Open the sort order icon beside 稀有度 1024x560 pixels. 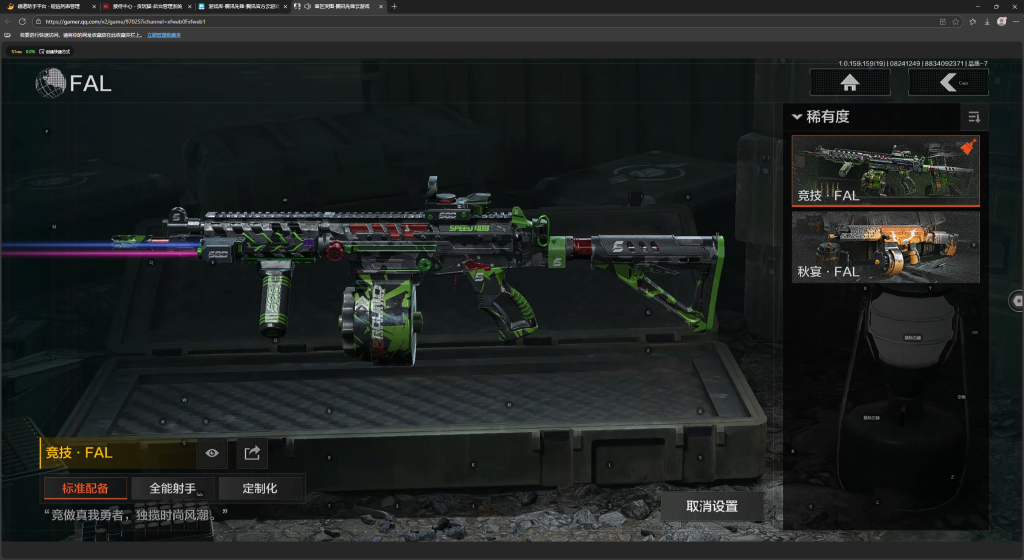974,117
